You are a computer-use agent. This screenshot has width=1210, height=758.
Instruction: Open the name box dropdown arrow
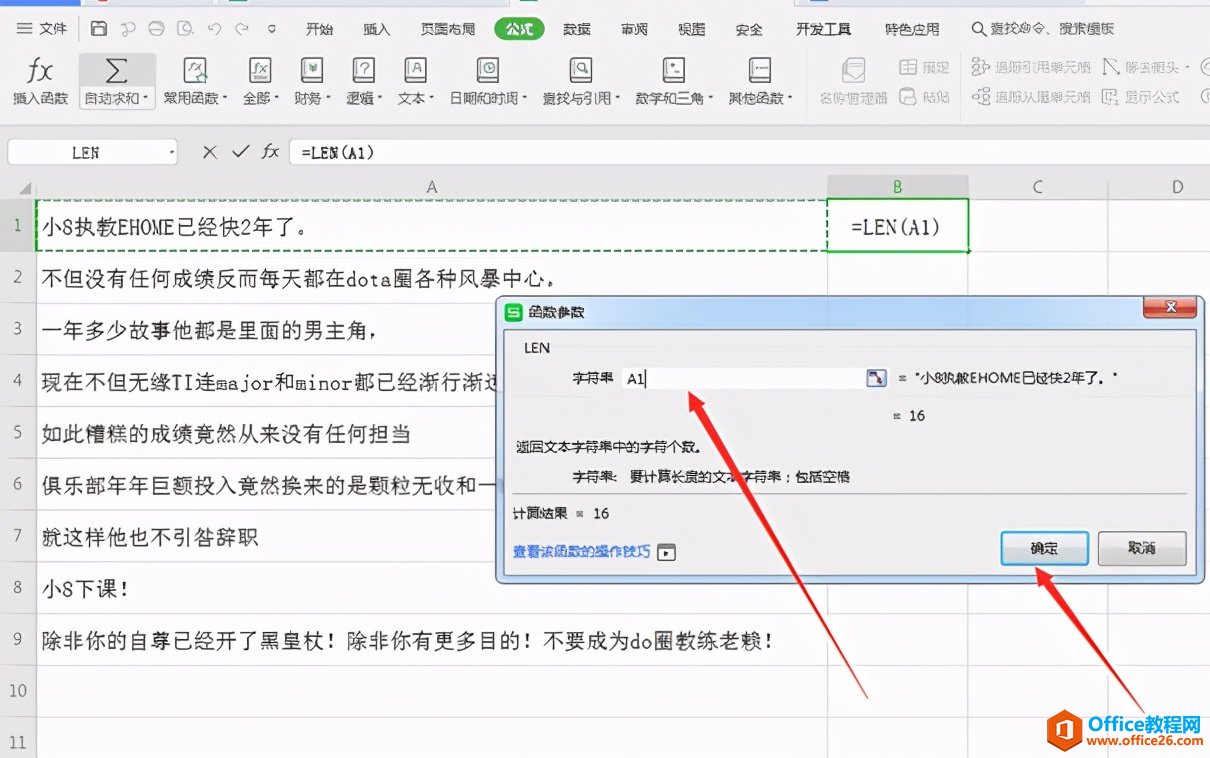coord(172,153)
